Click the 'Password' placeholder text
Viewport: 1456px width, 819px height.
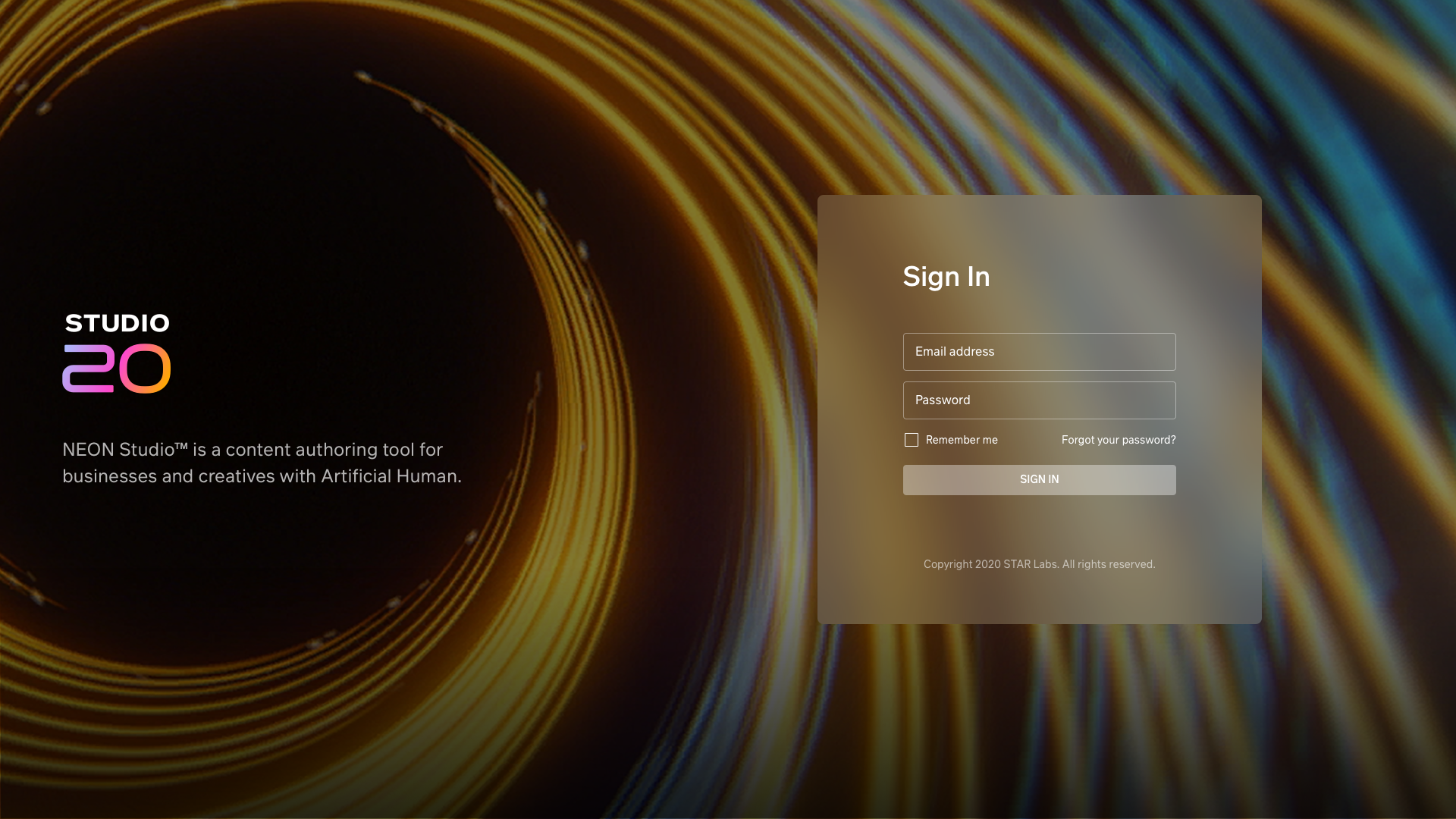pos(943,400)
